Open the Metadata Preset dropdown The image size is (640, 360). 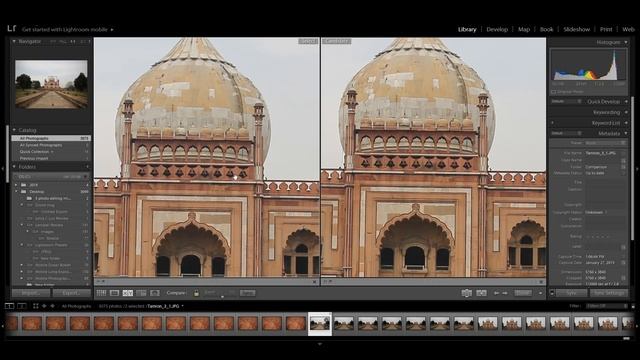[605, 143]
